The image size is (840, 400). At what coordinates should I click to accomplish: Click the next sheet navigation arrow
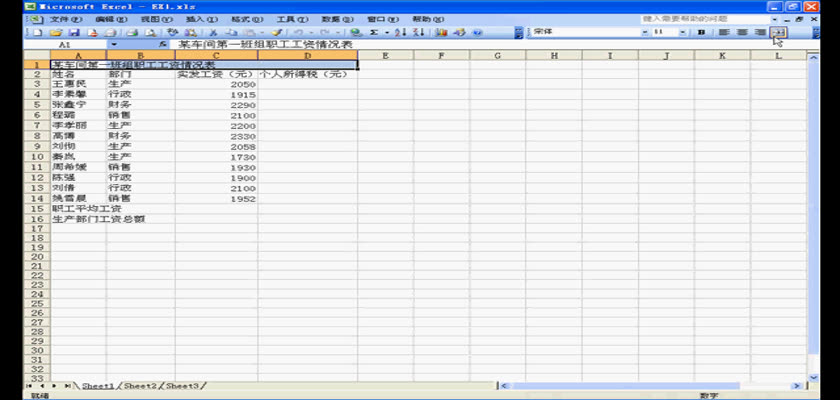coord(55,386)
